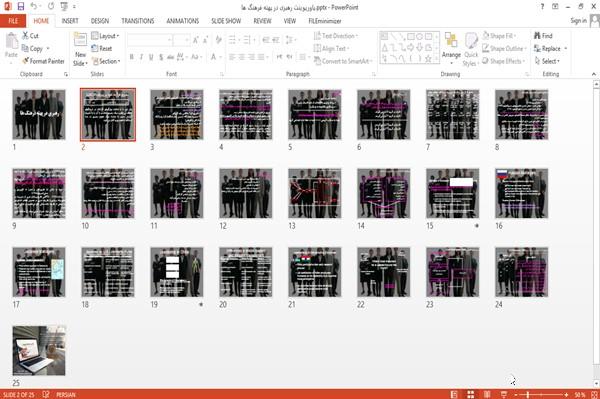Click the zoom slider handle

tap(528, 394)
